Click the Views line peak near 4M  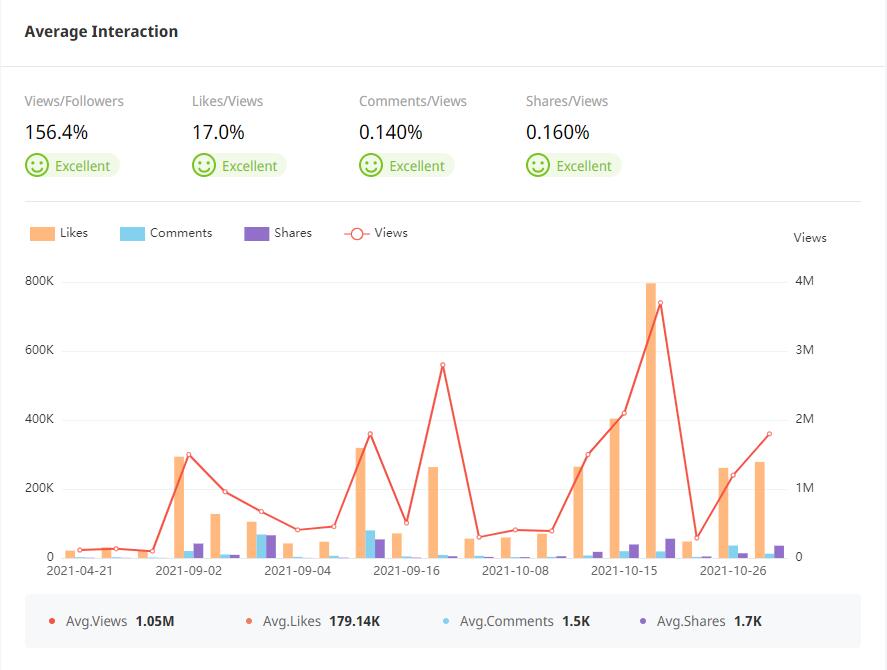[660, 303]
